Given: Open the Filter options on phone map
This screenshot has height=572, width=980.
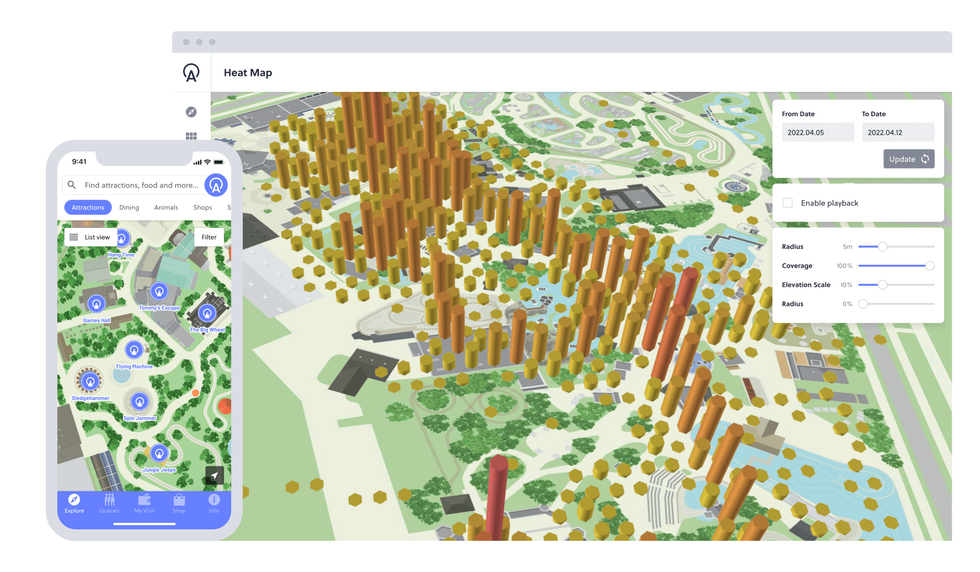Looking at the screenshot, I should click(x=208, y=237).
